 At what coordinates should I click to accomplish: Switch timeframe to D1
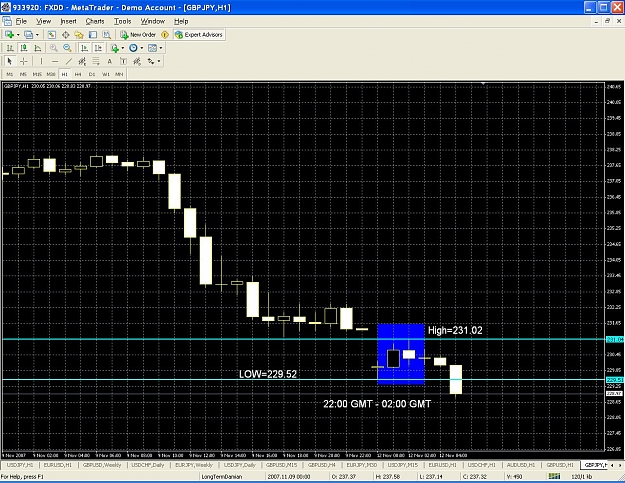coord(92,74)
